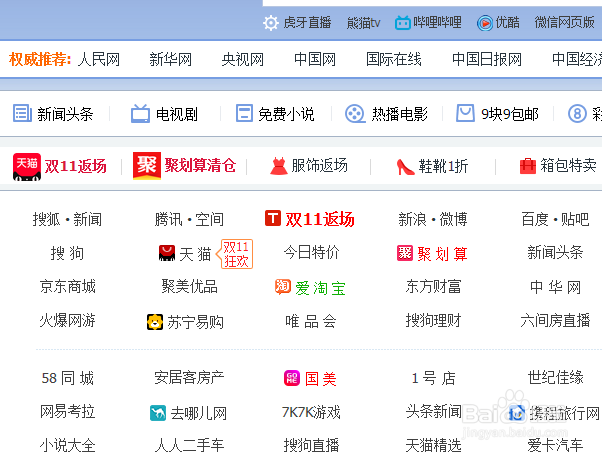Click the circled 8 lottery icon
This screenshot has width=602, height=454.
coord(577,114)
